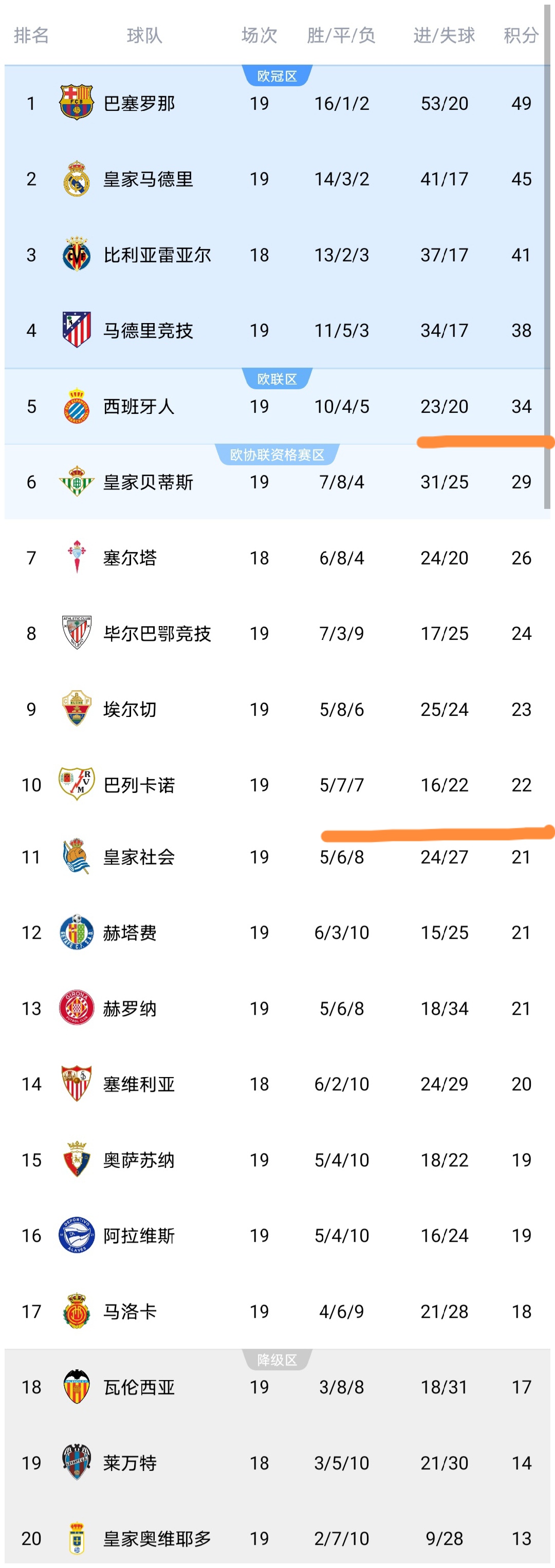Click the 欧协联资格赛区 label
The image size is (555, 1568).
click(x=277, y=455)
